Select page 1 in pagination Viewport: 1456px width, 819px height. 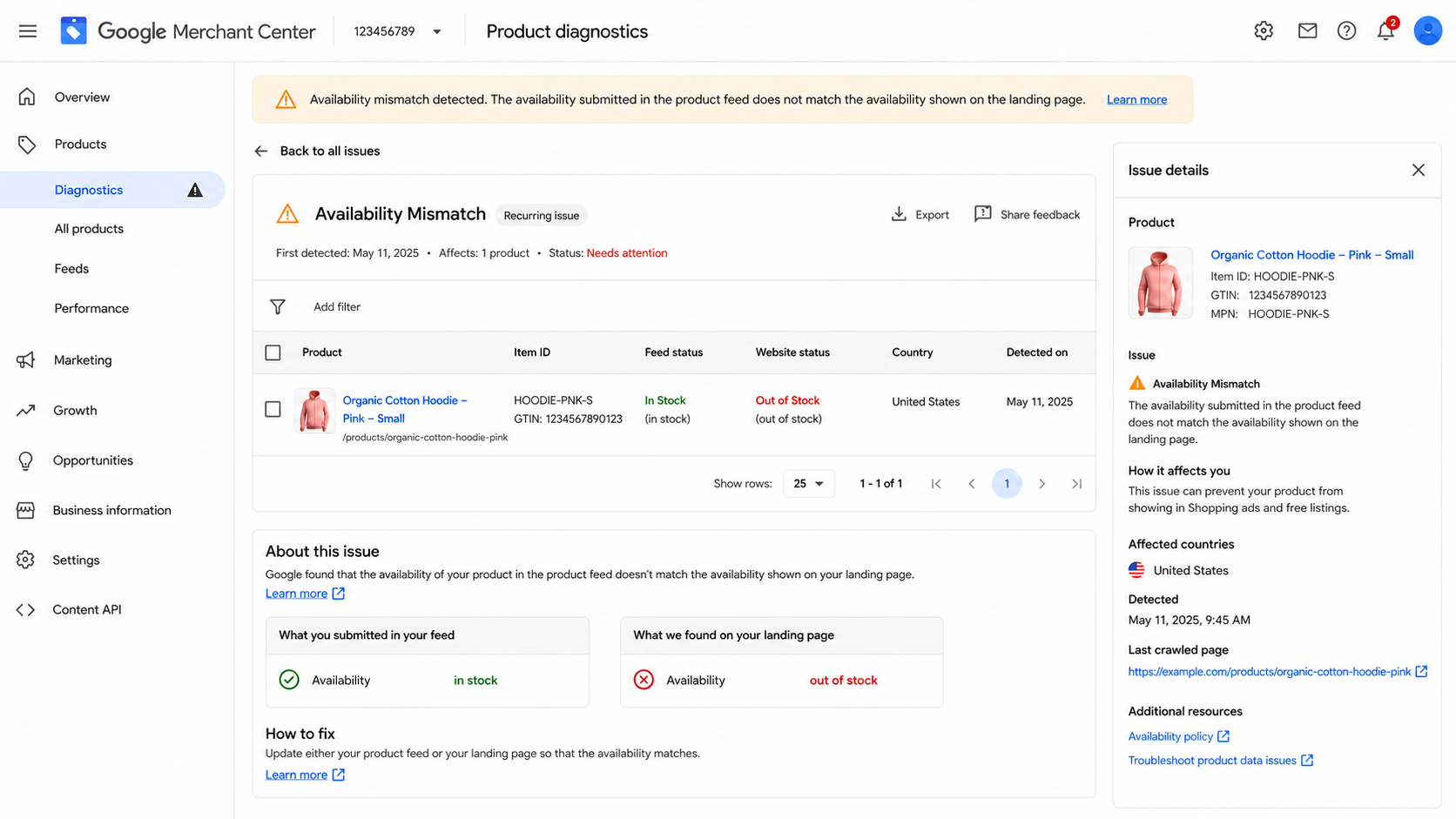[x=1007, y=483]
